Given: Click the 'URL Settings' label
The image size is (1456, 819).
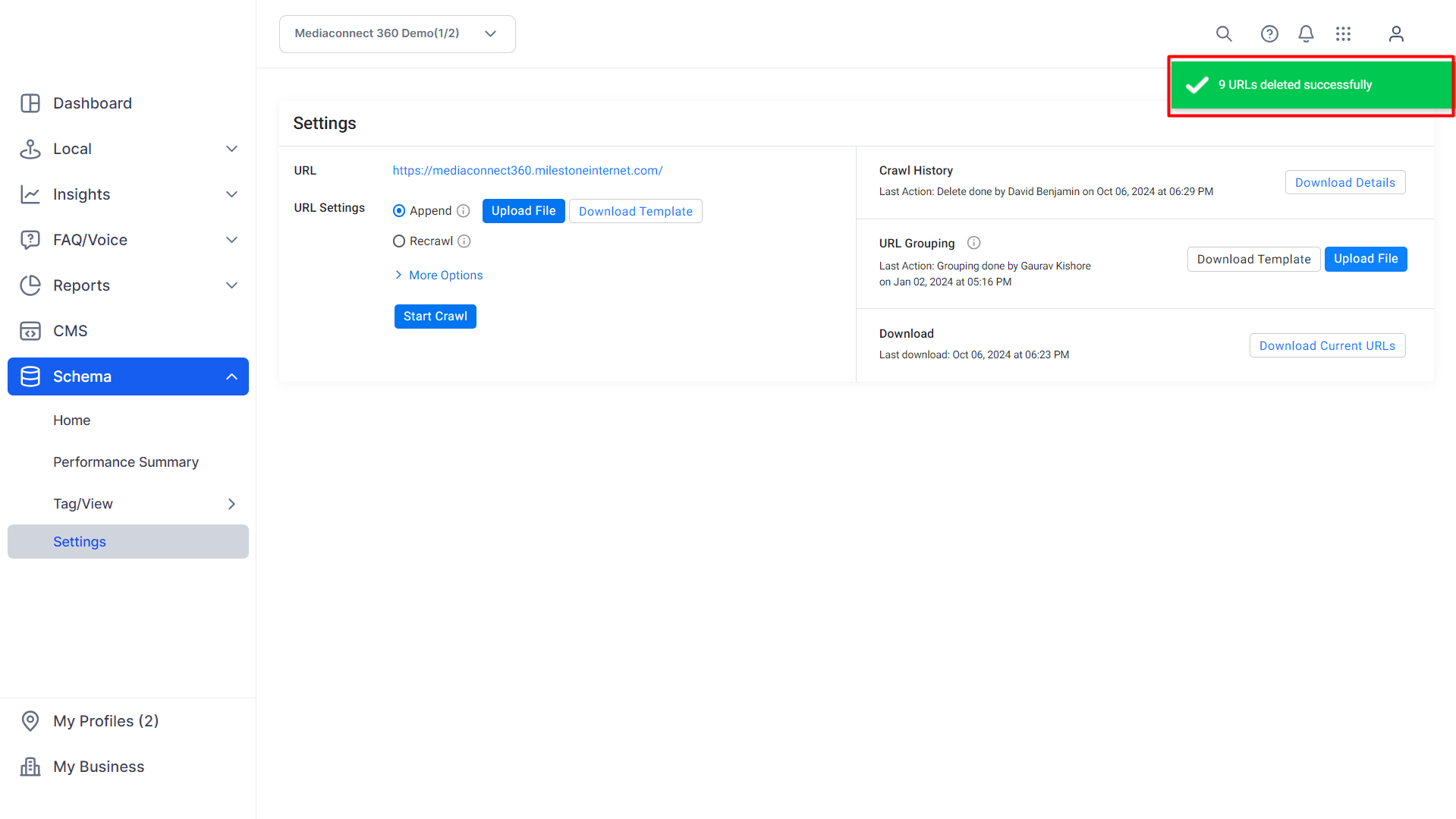Looking at the screenshot, I should pyautogui.click(x=329, y=208).
